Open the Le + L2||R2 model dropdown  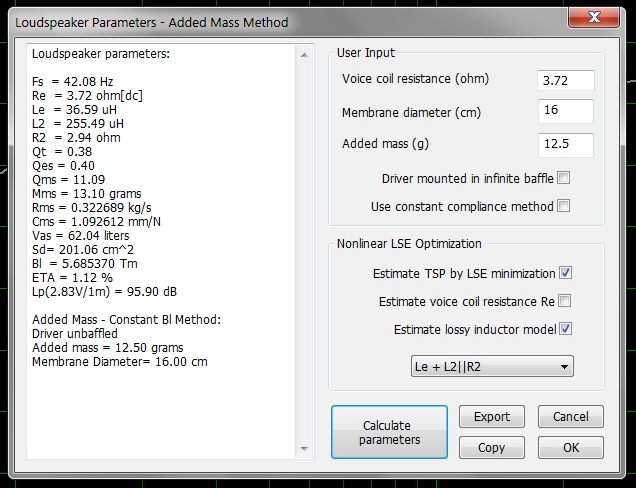click(x=493, y=367)
